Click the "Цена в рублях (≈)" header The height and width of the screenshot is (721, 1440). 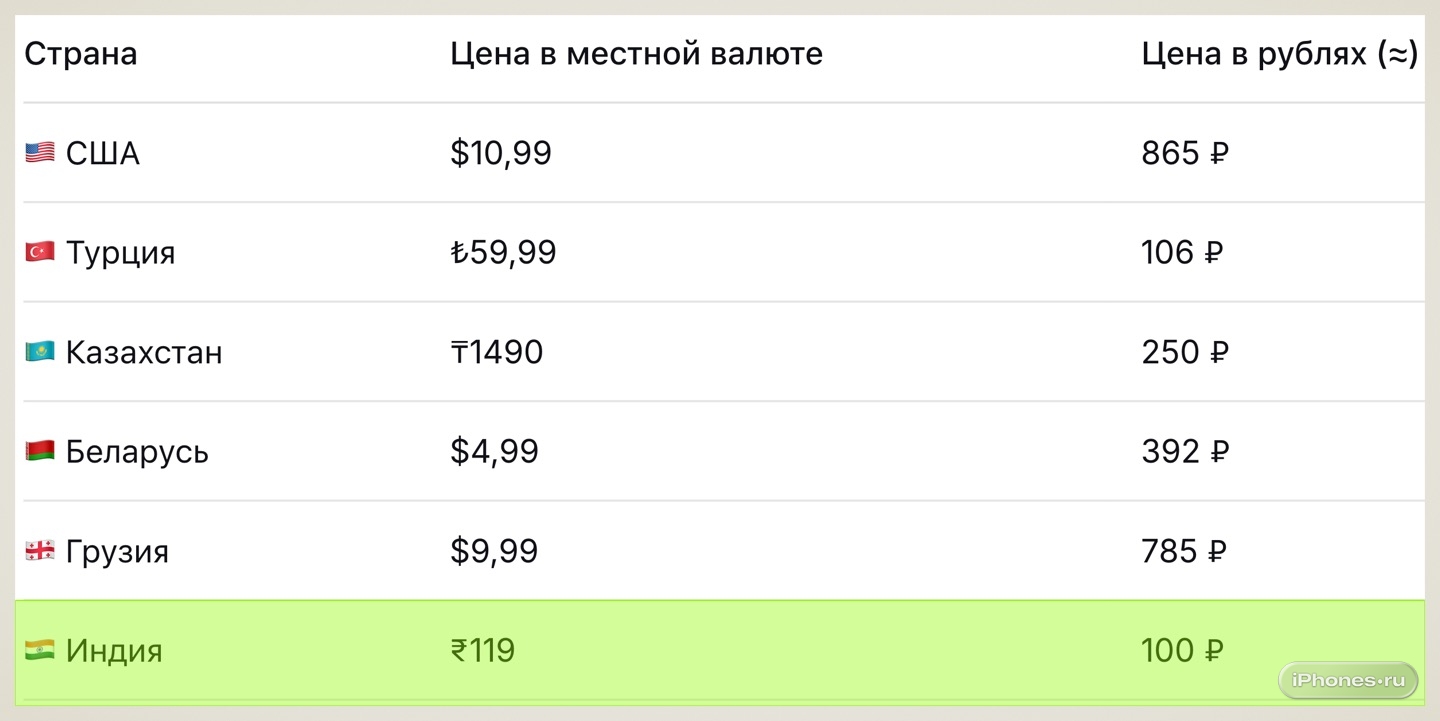[x=1279, y=54]
